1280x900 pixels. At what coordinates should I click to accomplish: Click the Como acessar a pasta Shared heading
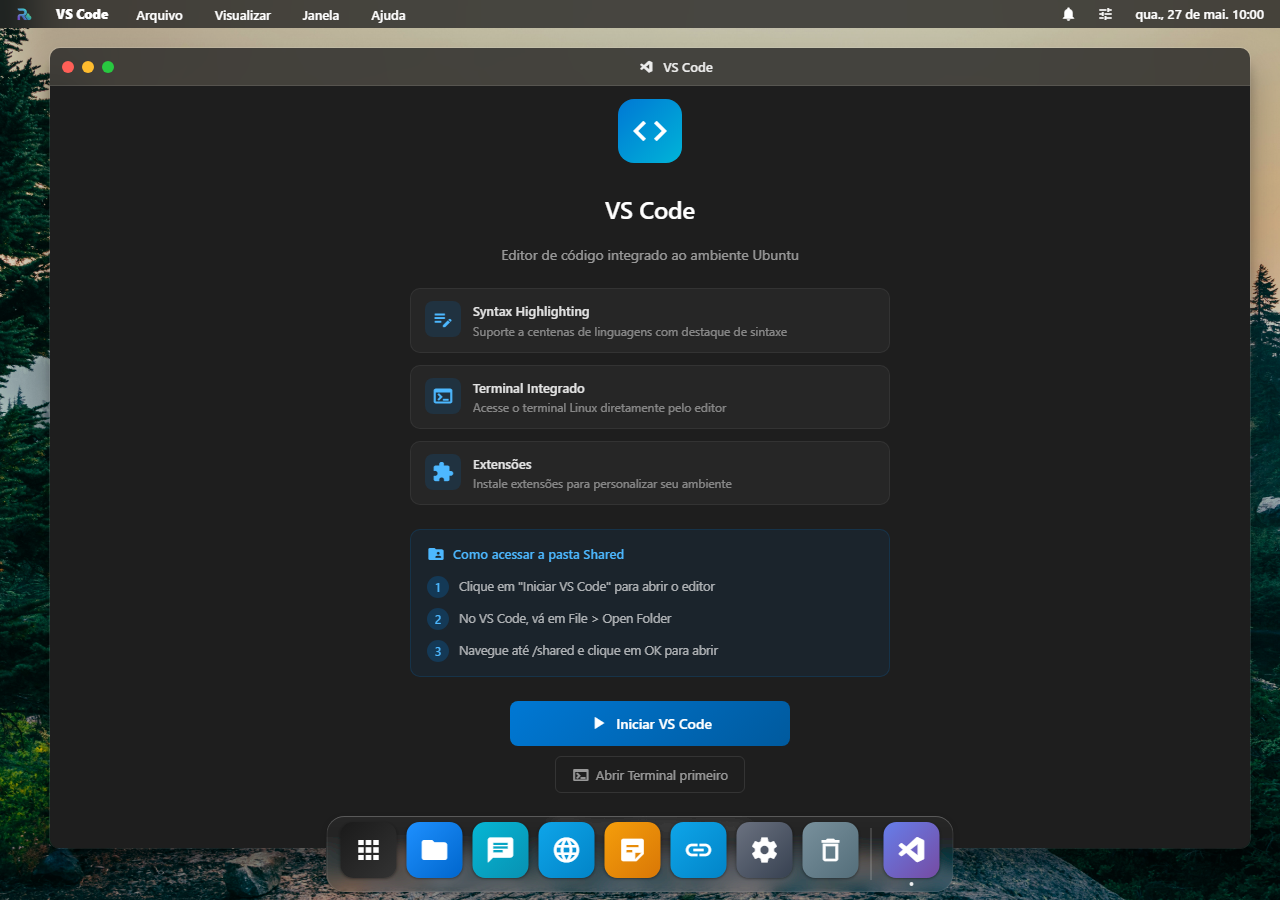click(x=538, y=554)
